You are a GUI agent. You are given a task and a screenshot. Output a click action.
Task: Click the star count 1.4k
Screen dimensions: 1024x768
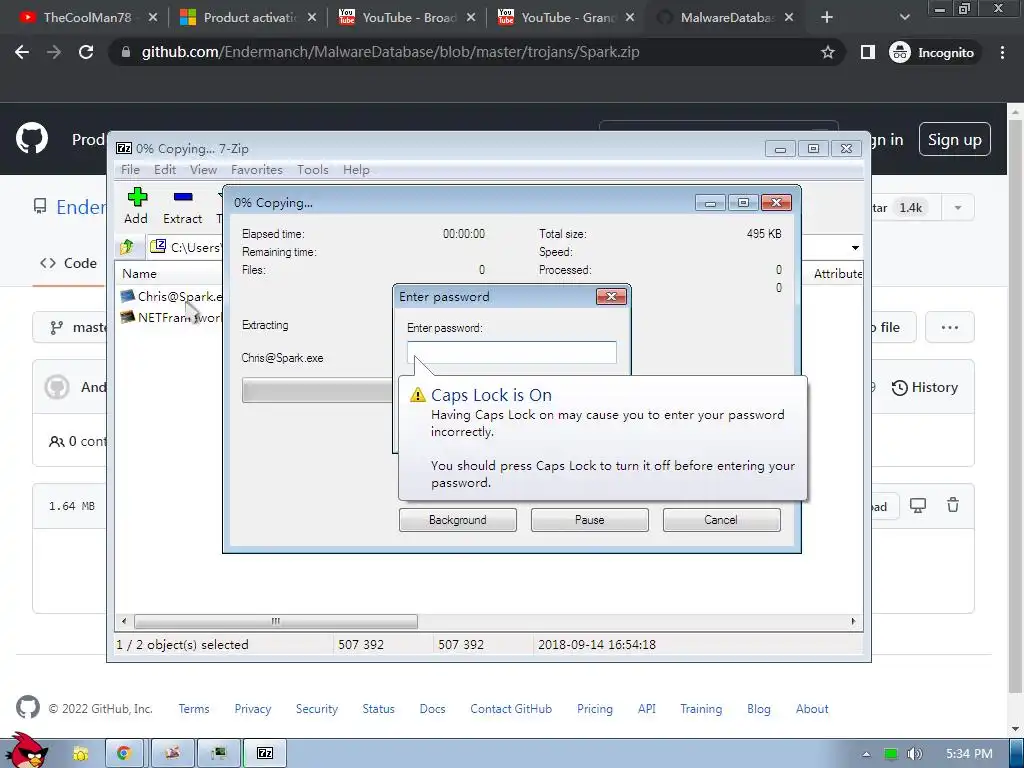(910, 208)
